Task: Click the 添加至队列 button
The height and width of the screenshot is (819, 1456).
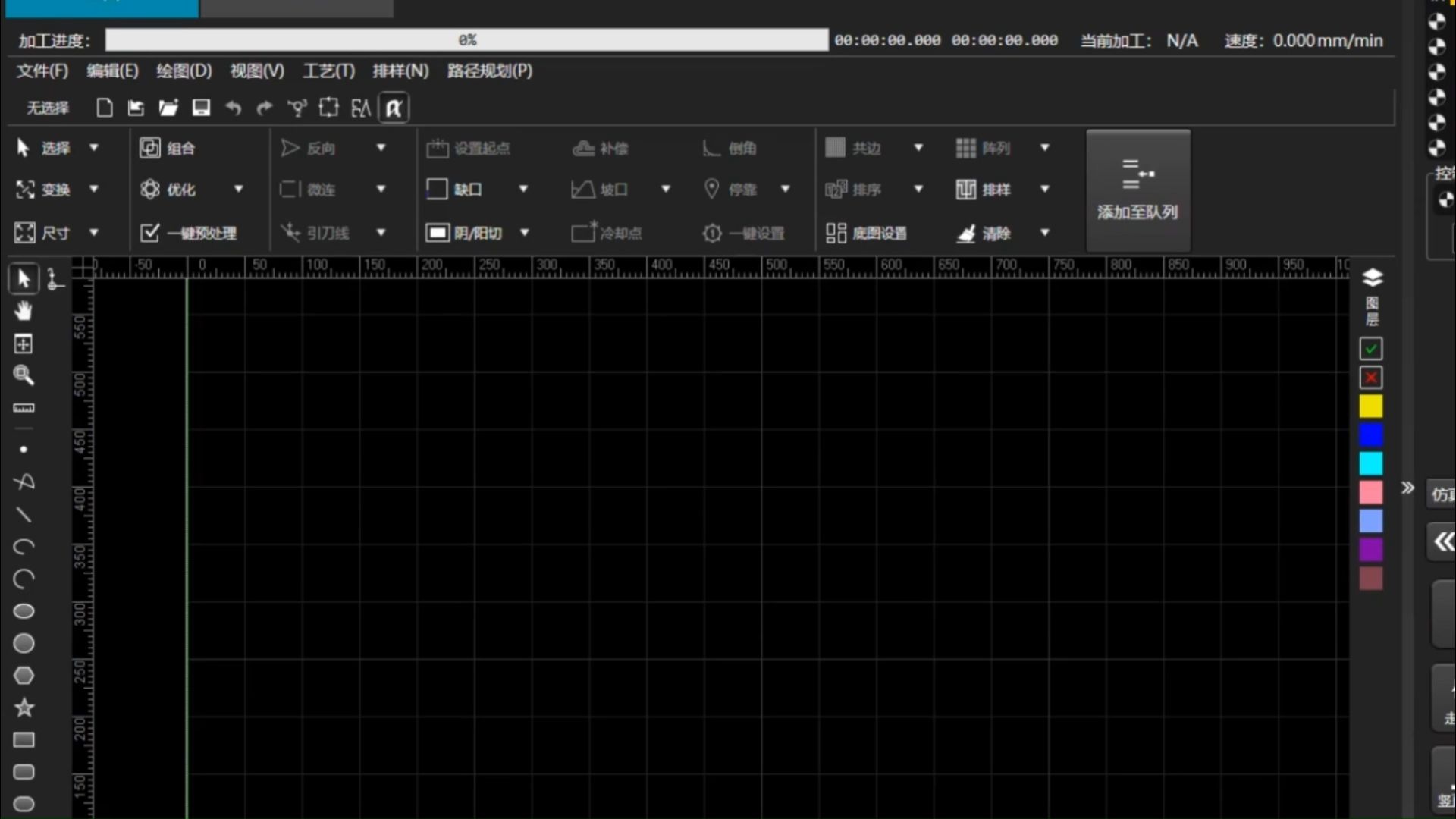Action: tap(1137, 190)
